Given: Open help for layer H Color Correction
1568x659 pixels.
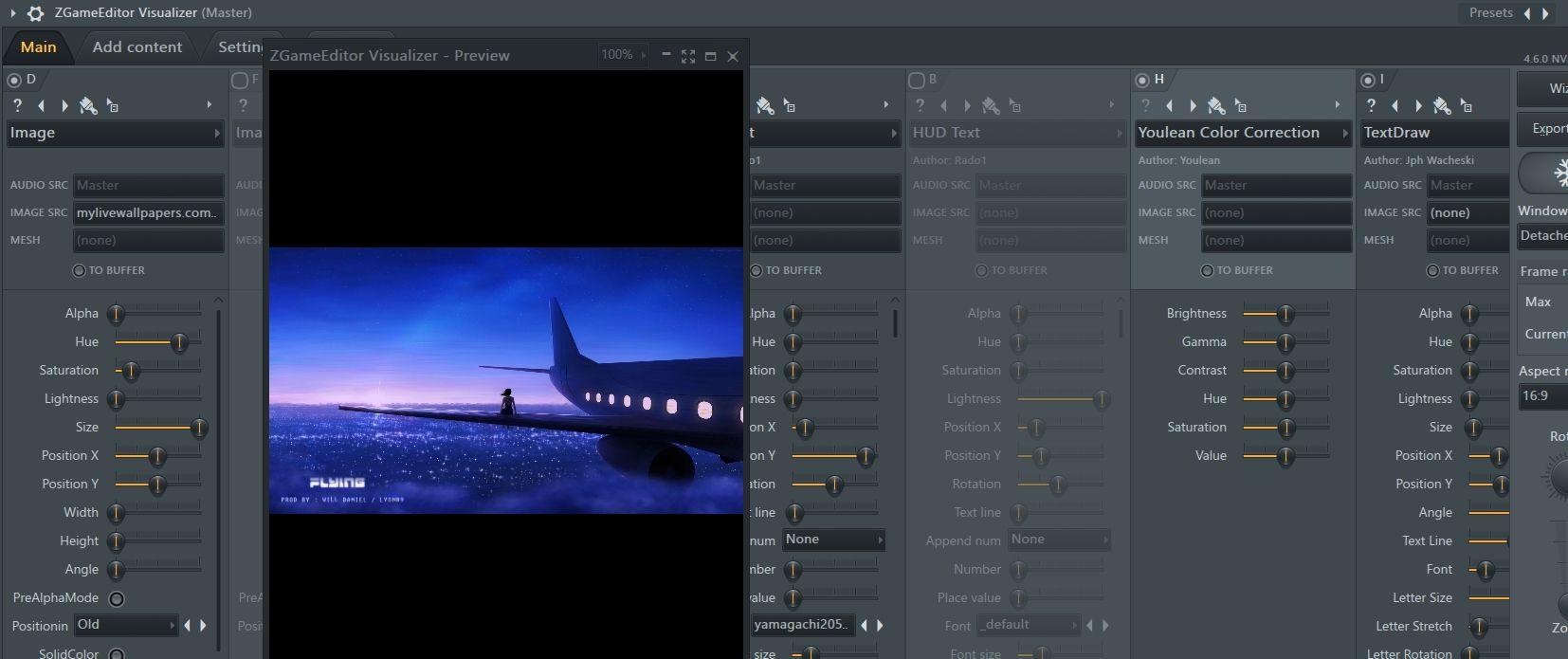Looking at the screenshot, I should click(1145, 105).
